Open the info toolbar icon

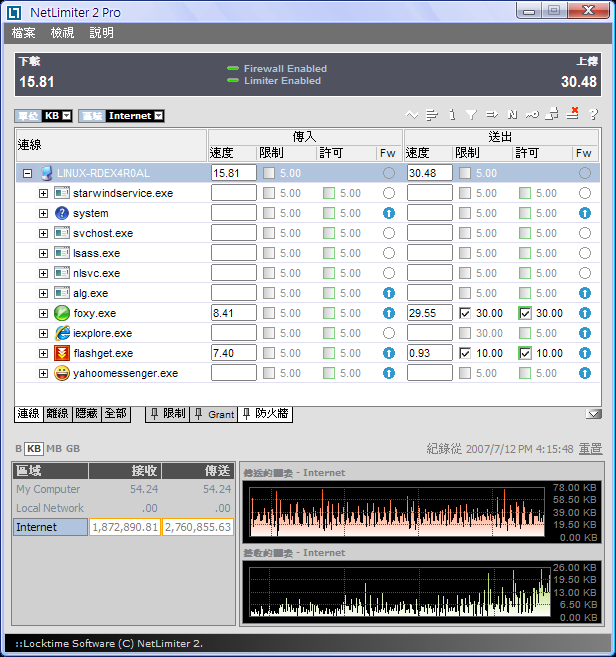point(452,114)
